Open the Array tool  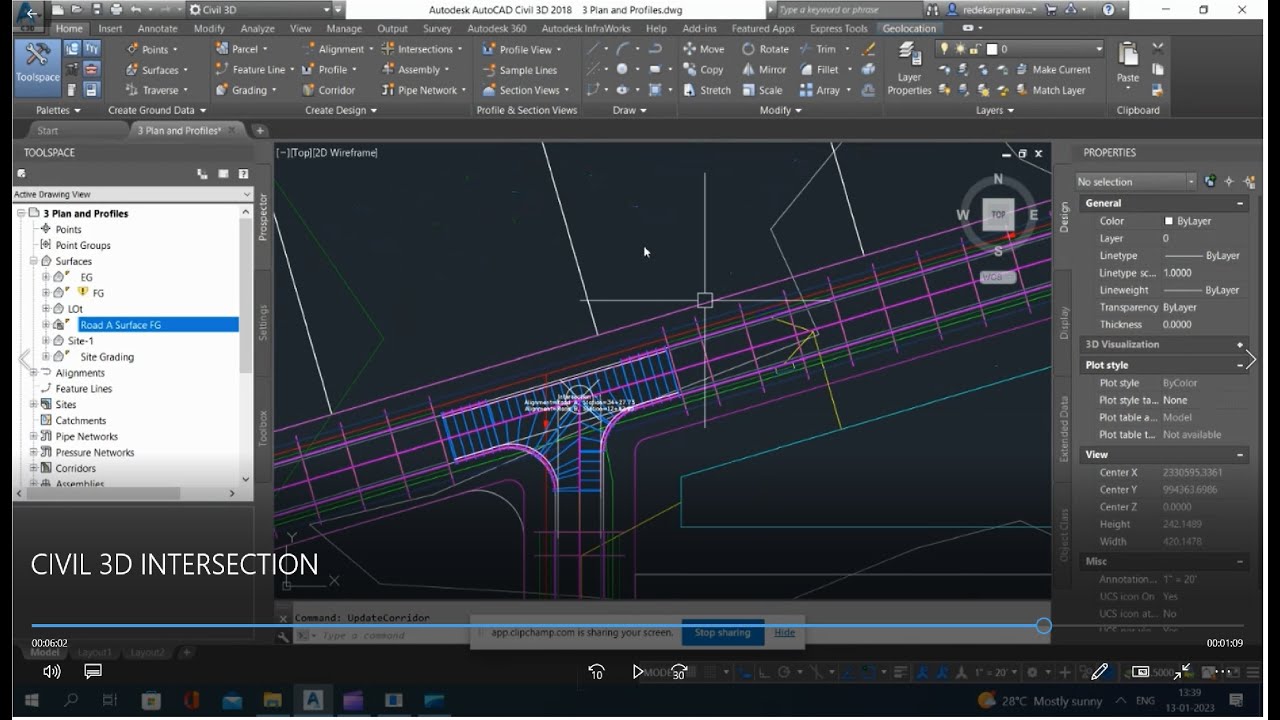click(820, 90)
